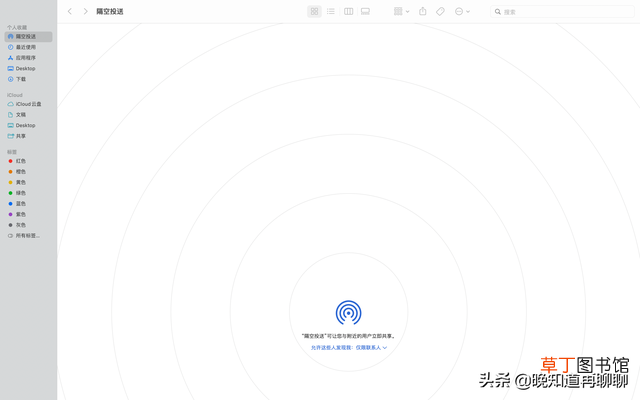The width and height of the screenshot is (640, 400).
Task: Switch to list view
Action: coord(331,11)
